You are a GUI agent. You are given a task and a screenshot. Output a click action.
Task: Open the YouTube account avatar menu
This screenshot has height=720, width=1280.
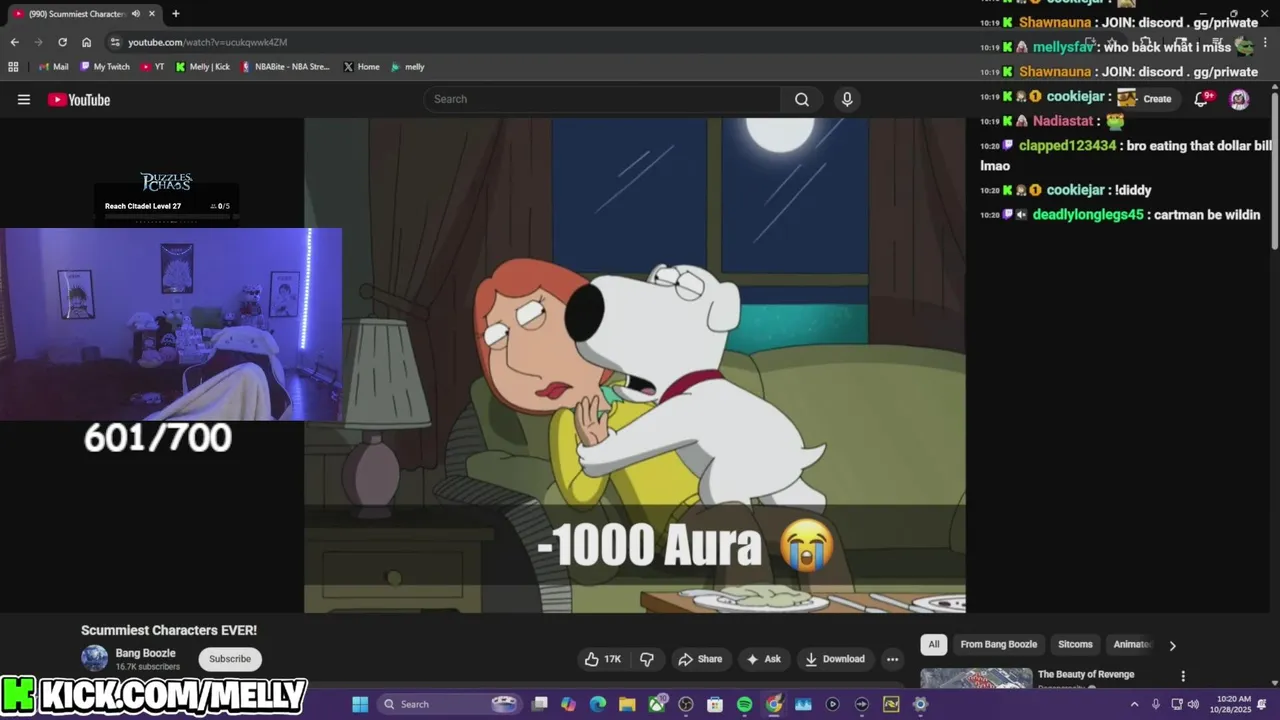pyautogui.click(x=1239, y=98)
